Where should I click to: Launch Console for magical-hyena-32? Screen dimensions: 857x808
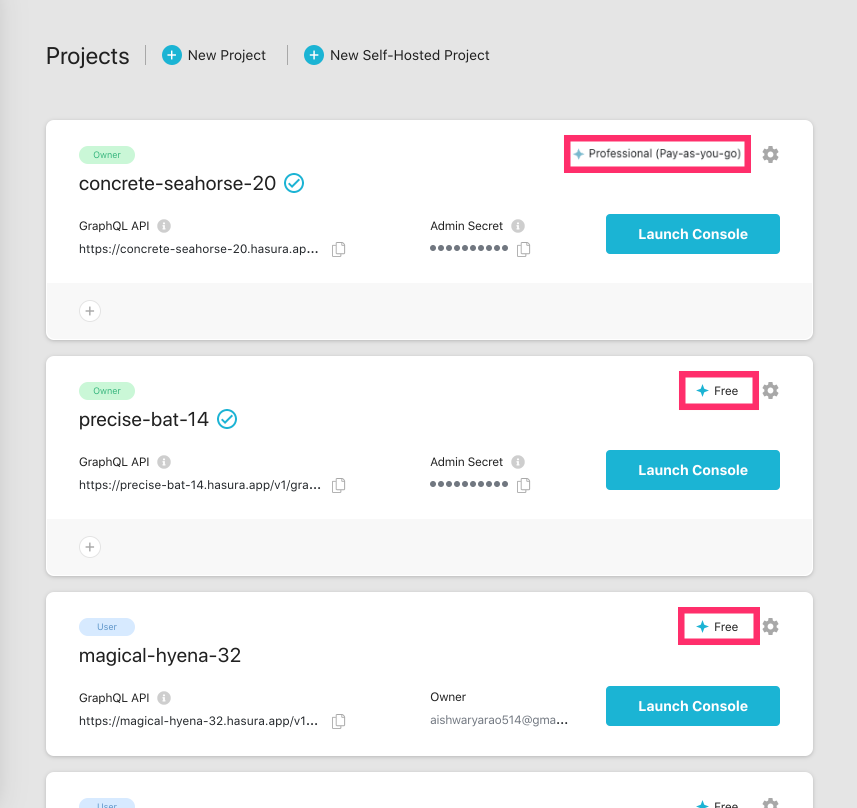coord(692,705)
